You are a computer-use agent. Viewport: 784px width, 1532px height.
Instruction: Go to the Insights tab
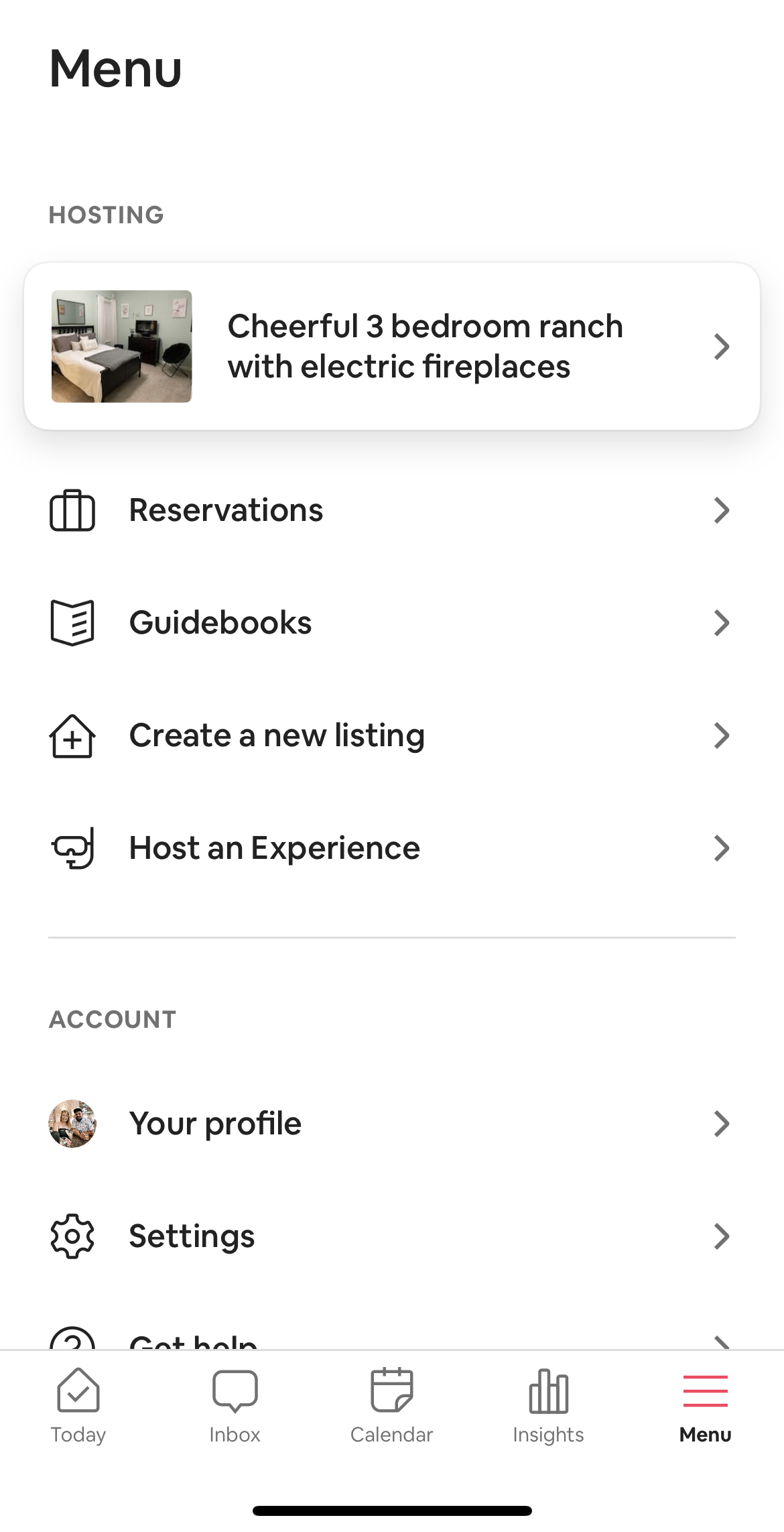point(548,1406)
